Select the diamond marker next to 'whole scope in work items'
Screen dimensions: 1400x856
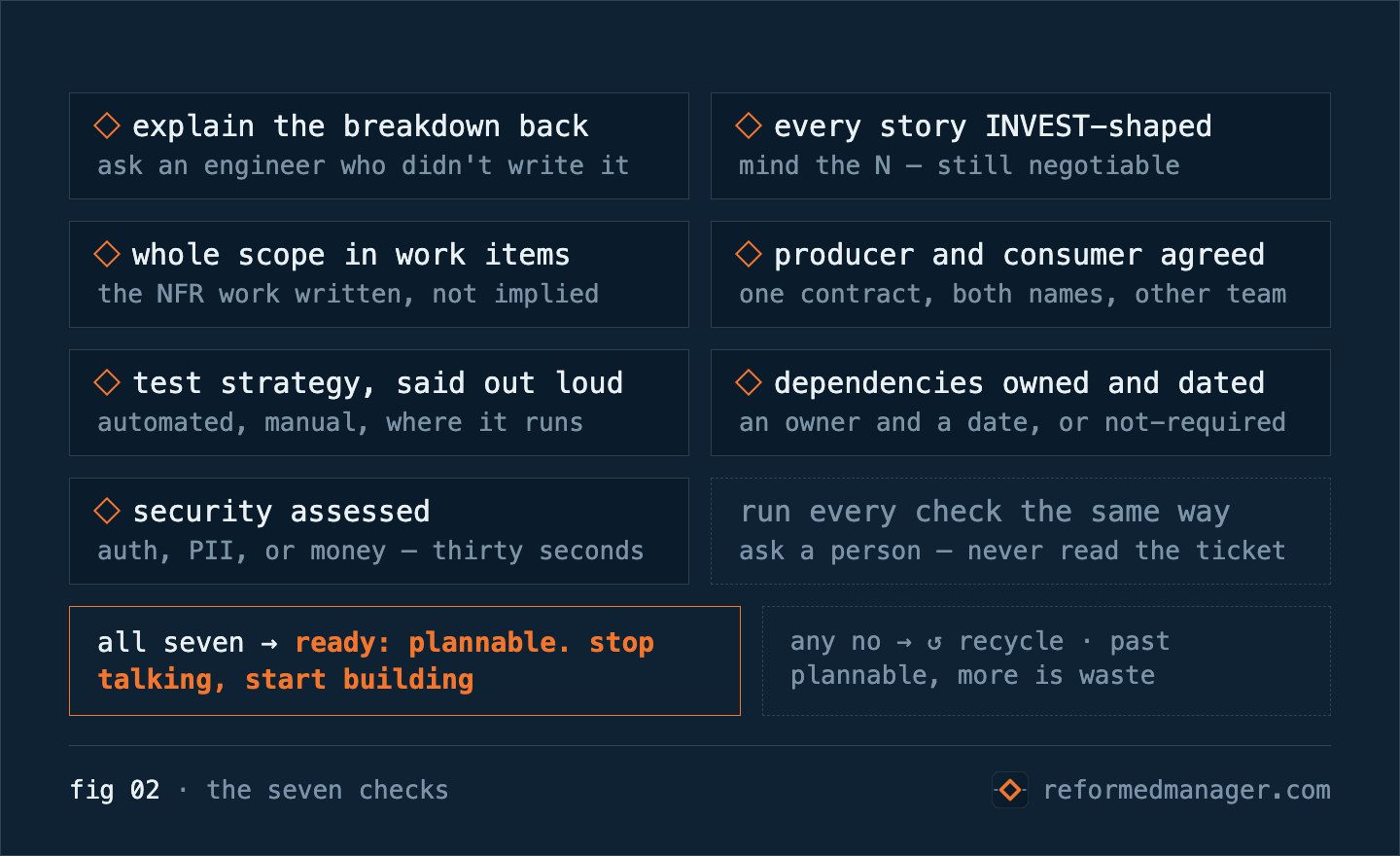coord(107,254)
